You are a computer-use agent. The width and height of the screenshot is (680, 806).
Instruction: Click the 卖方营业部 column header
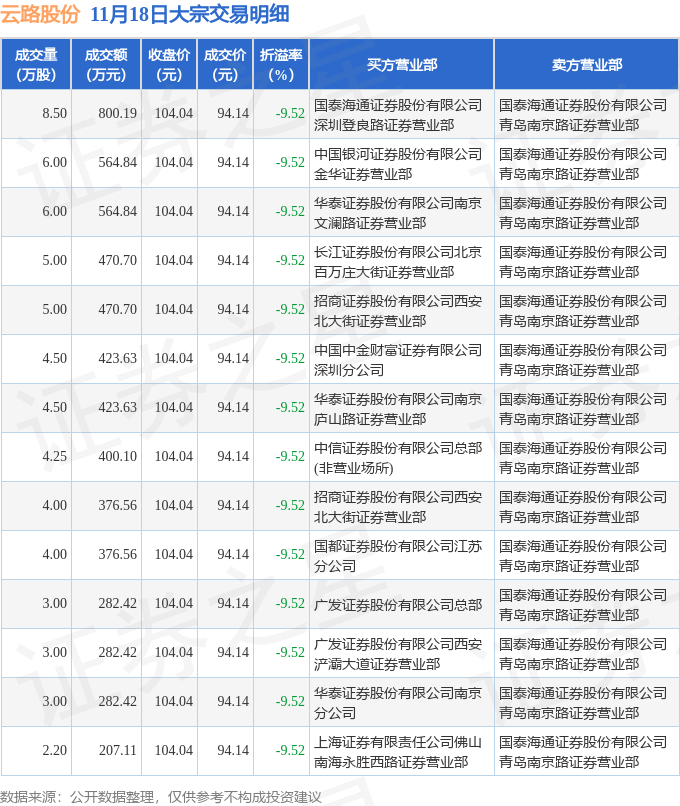(x=586, y=64)
